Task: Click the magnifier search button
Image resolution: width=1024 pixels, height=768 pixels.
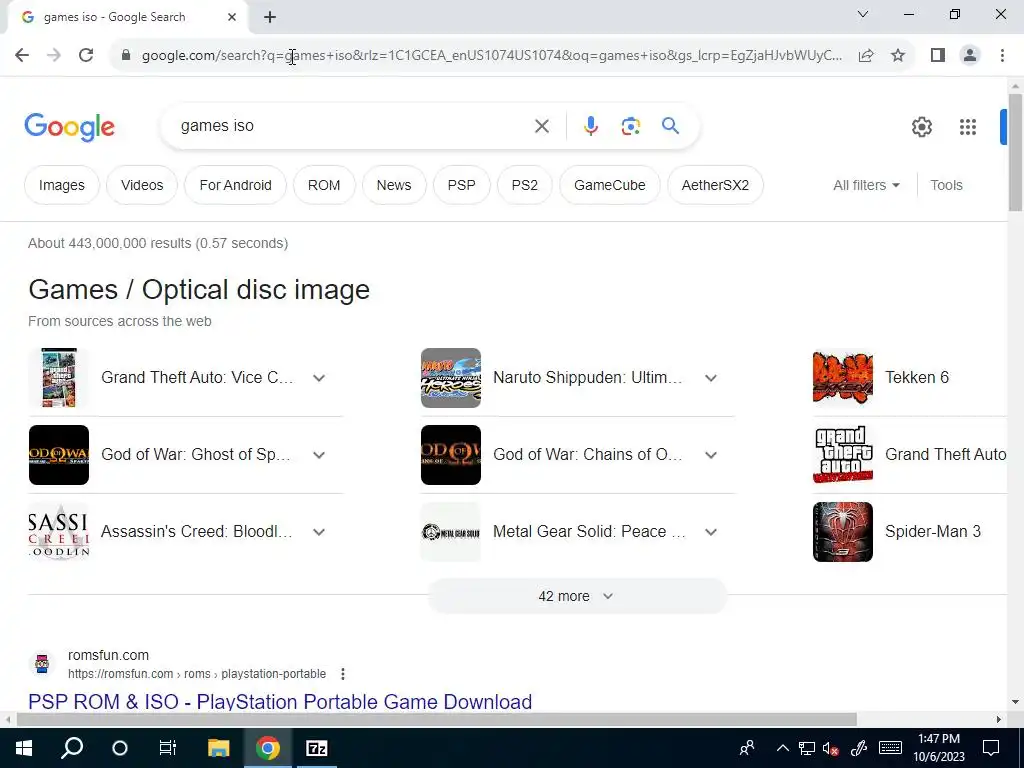Action: [x=671, y=125]
